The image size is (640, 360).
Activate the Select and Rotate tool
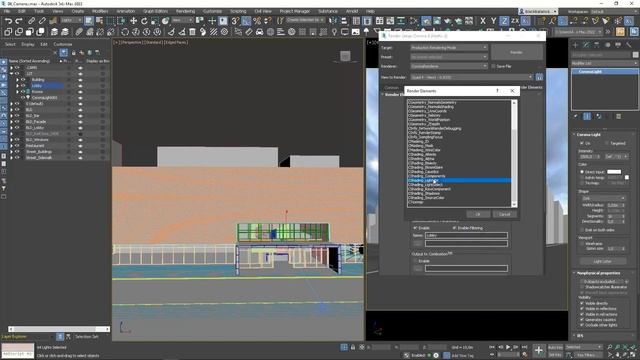tap(144, 20)
